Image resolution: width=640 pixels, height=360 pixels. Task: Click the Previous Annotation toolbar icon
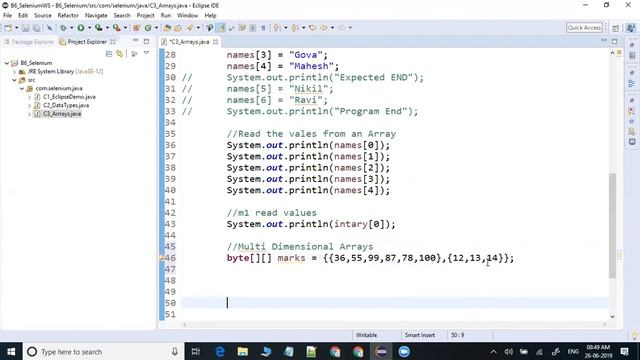295,28
